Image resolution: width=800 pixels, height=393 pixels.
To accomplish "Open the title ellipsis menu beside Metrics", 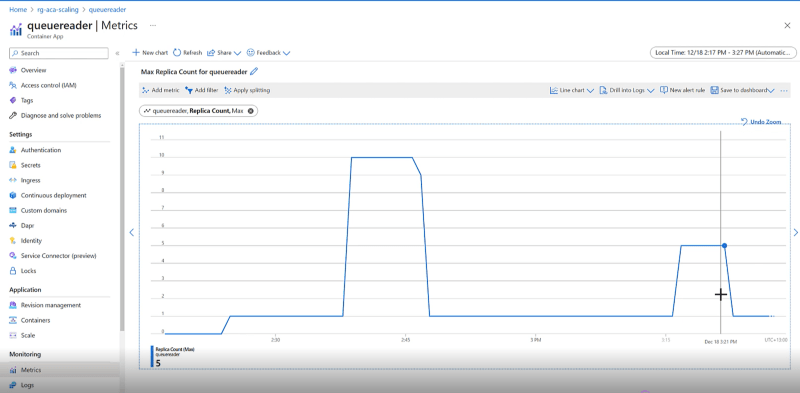I will tap(153, 25).
